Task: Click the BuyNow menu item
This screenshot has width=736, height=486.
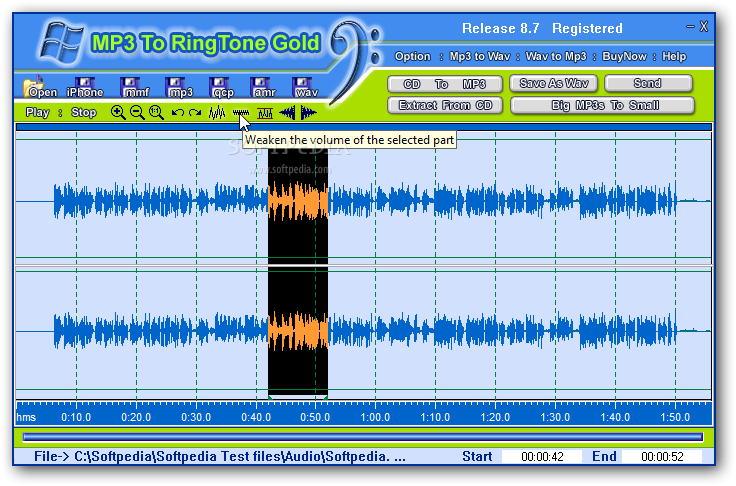Action: click(x=624, y=56)
